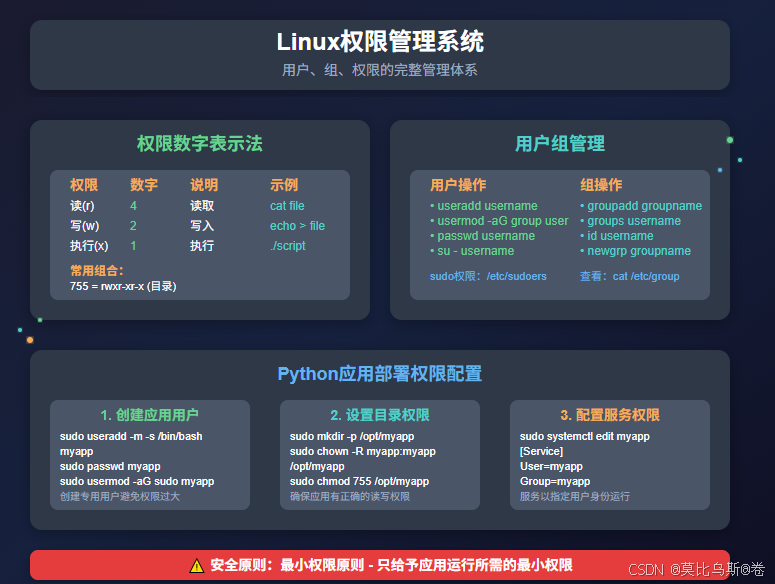The height and width of the screenshot is (584, 775).
Task: Click the number 2 in the write row
Action: (x=133, y=226)
